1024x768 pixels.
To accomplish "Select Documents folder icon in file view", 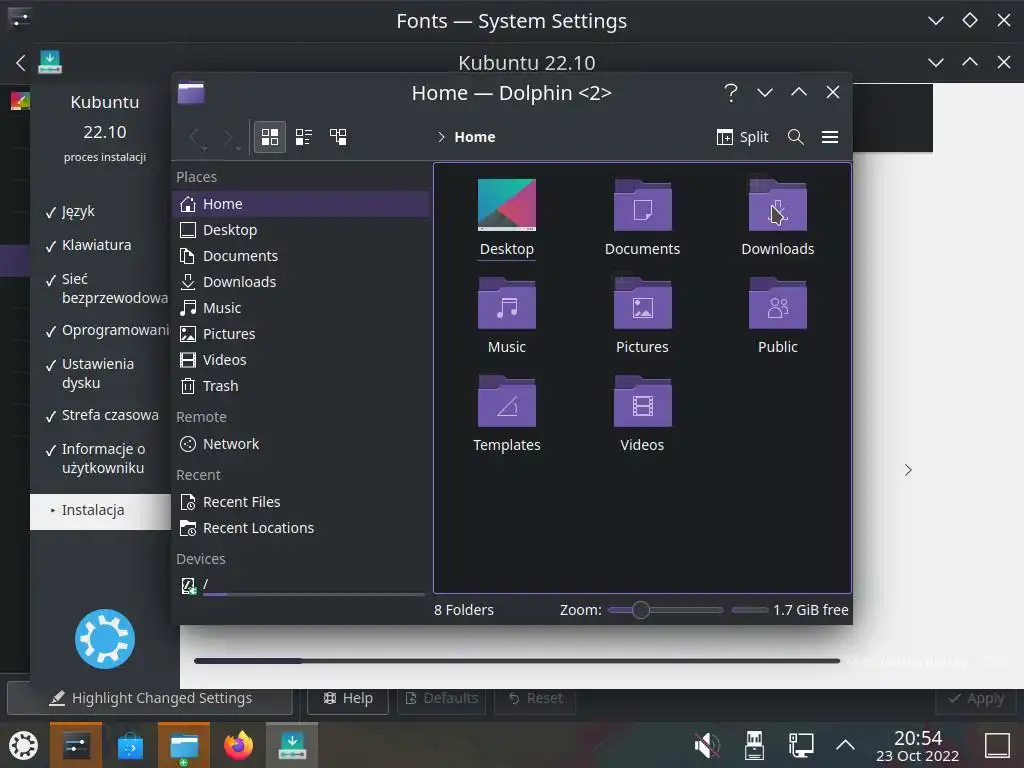I will (643, 205).
